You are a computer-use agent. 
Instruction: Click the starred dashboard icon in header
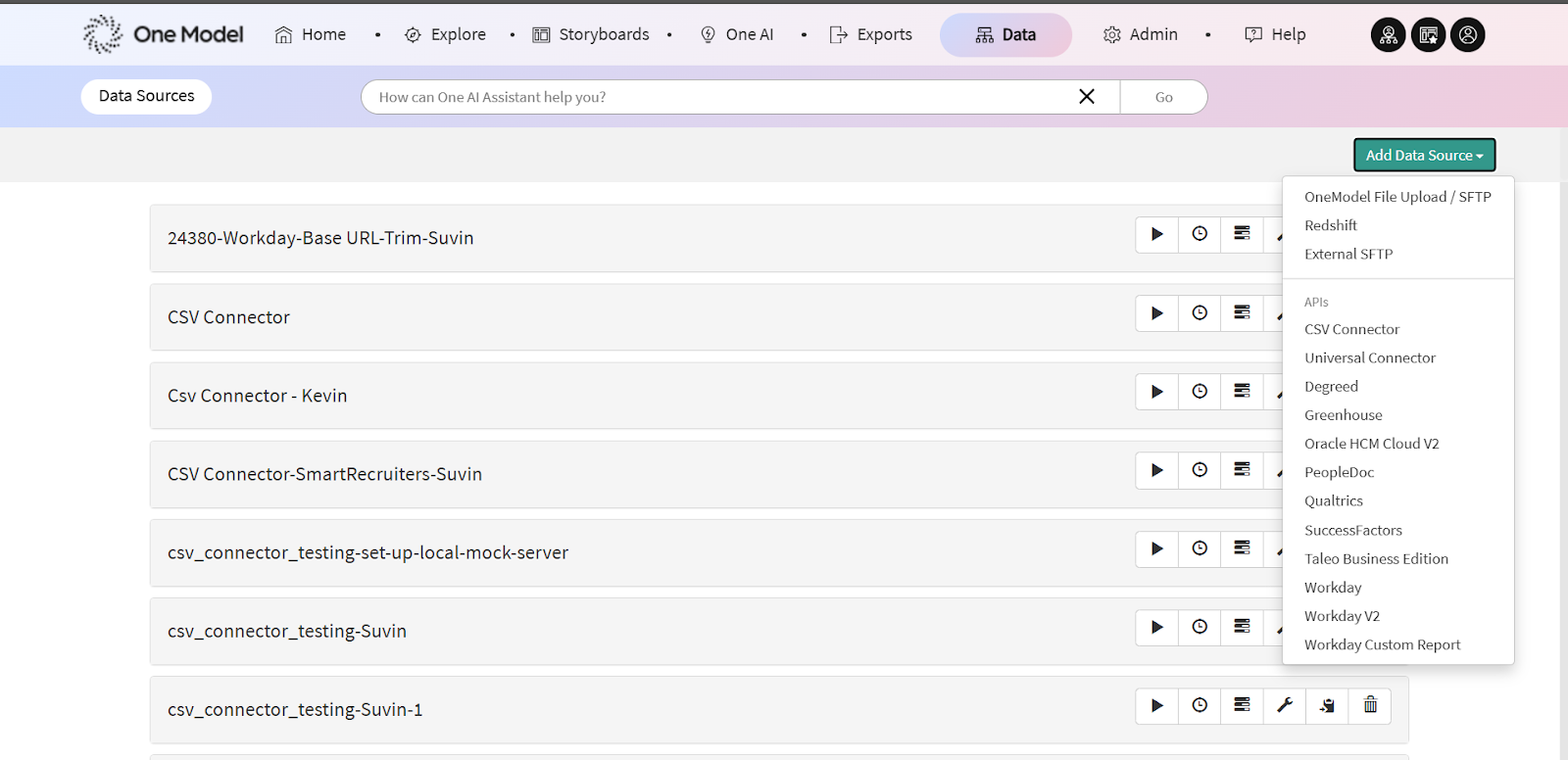pos(1428,35)
